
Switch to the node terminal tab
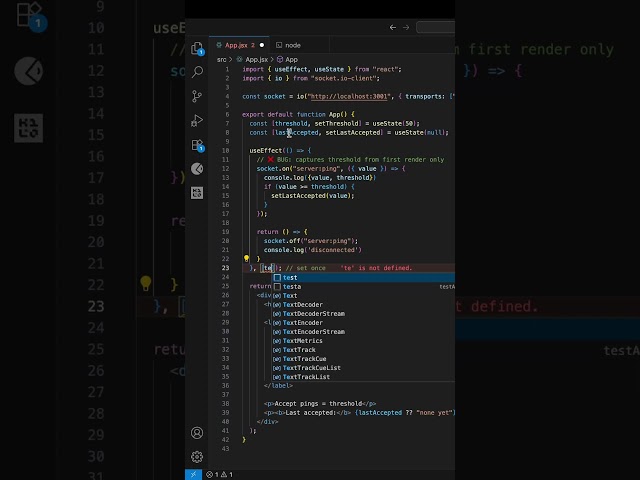tap(293, 45)
